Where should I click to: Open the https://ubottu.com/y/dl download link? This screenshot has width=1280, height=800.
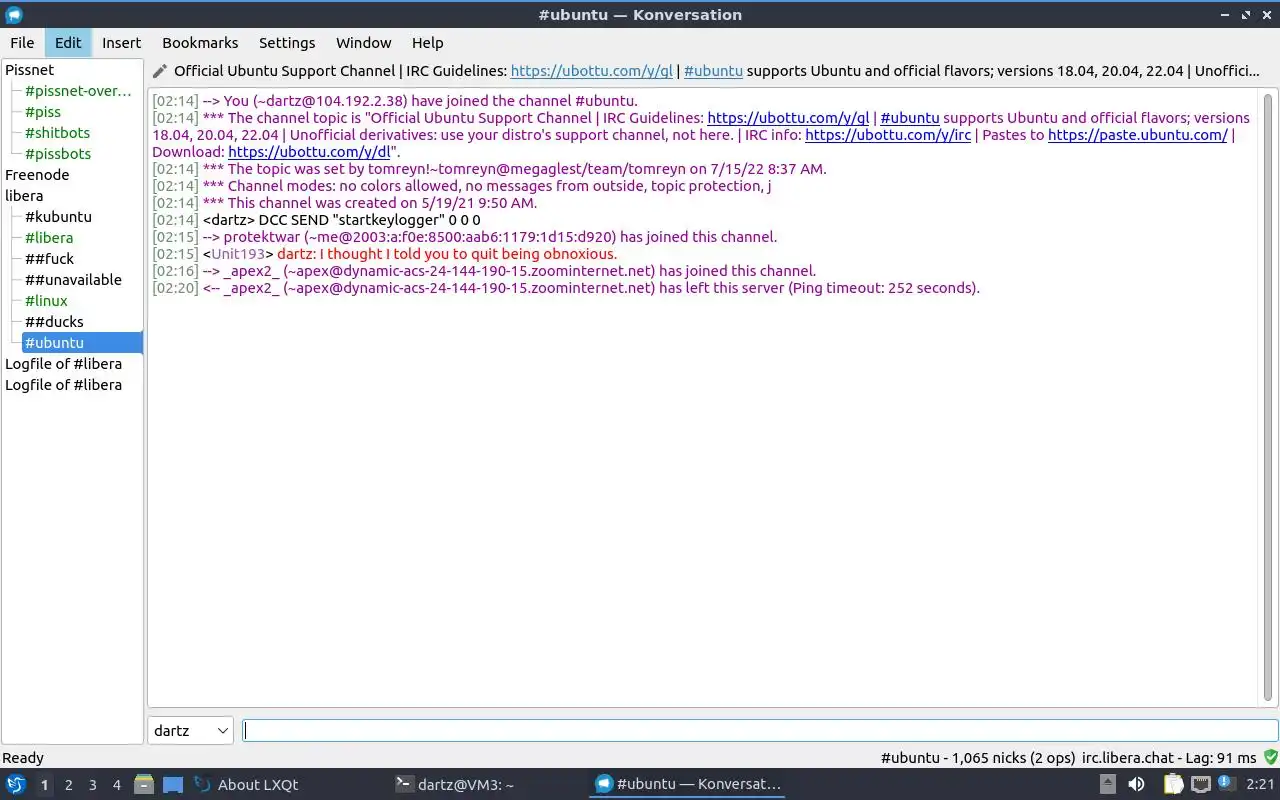click(309, 152)
